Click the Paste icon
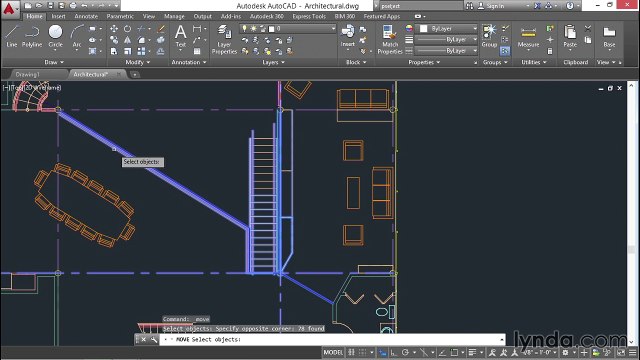640x360 pixels. pyautogui.click(x=570, y=36)
